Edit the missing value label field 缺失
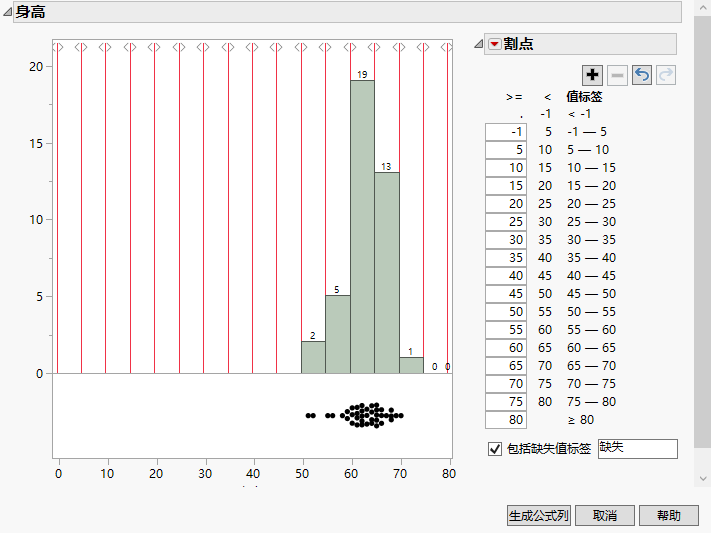The image size is (711, 533). (638, 449)
